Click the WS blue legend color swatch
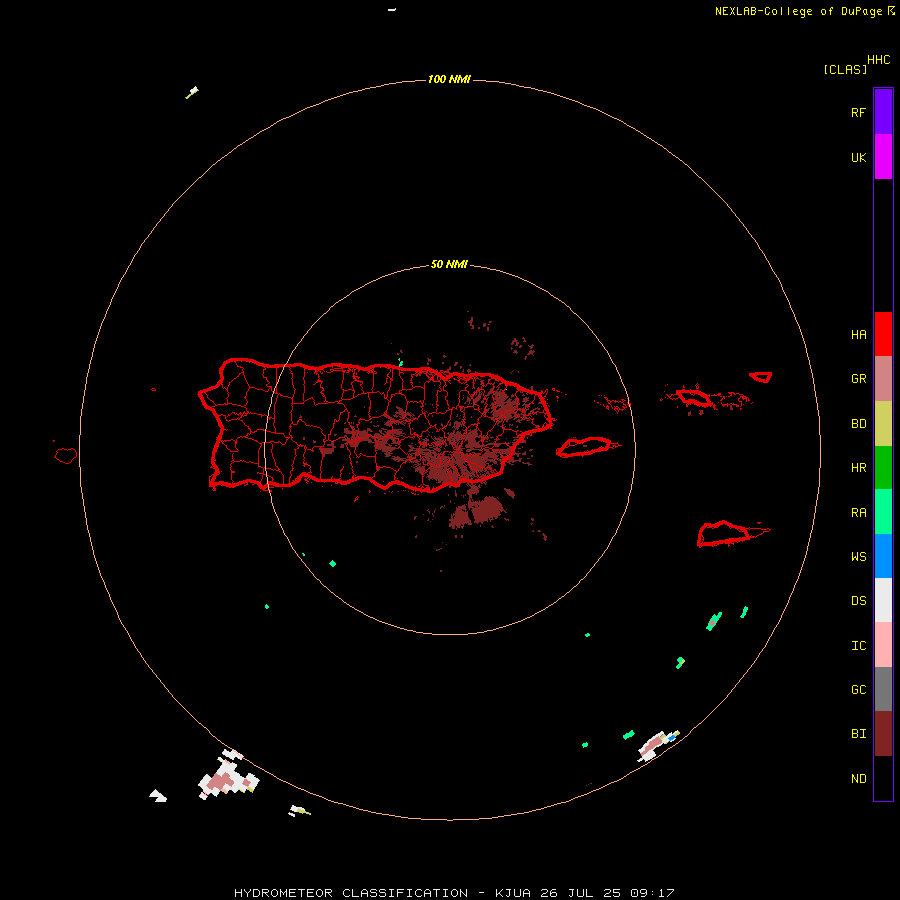 coord(883,556)
